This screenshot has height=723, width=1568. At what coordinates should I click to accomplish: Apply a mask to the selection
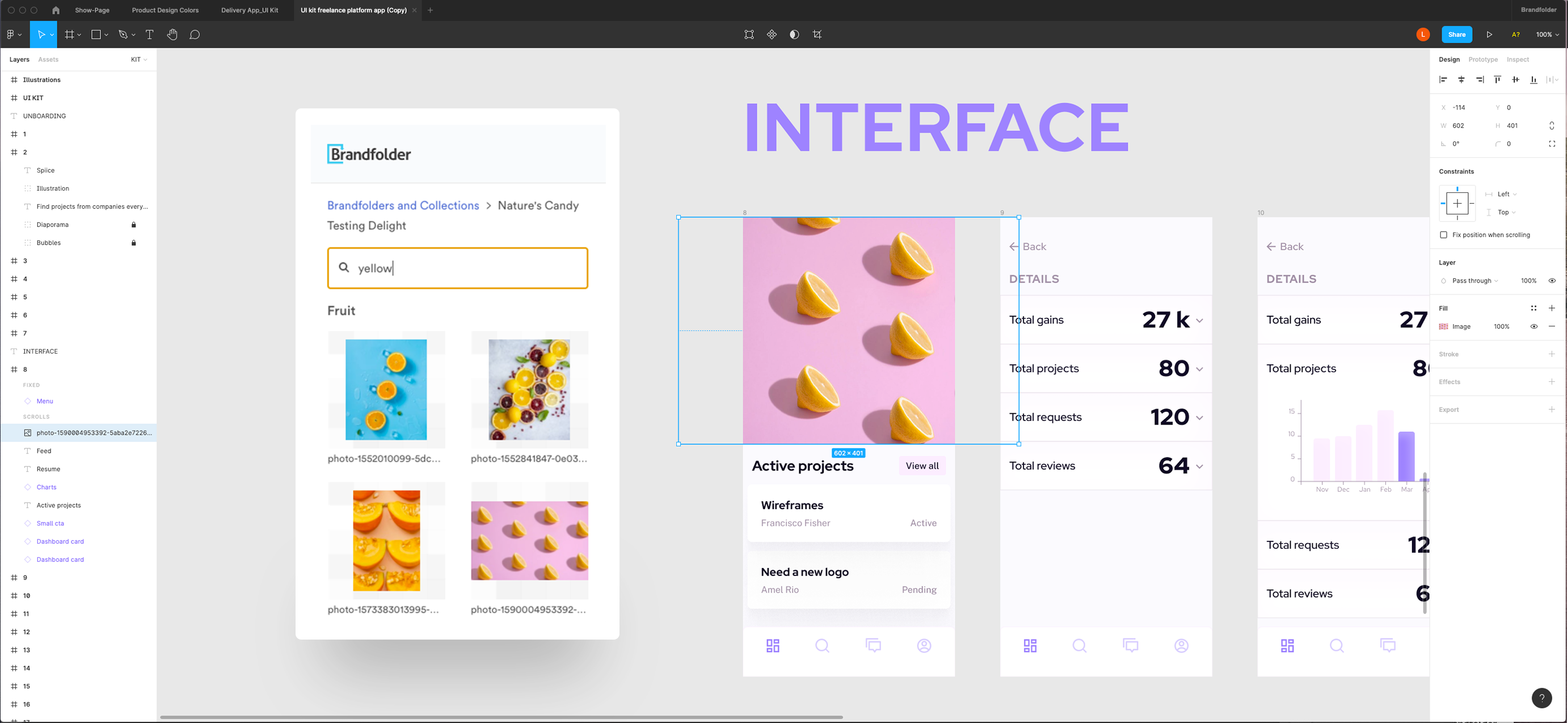794,34
